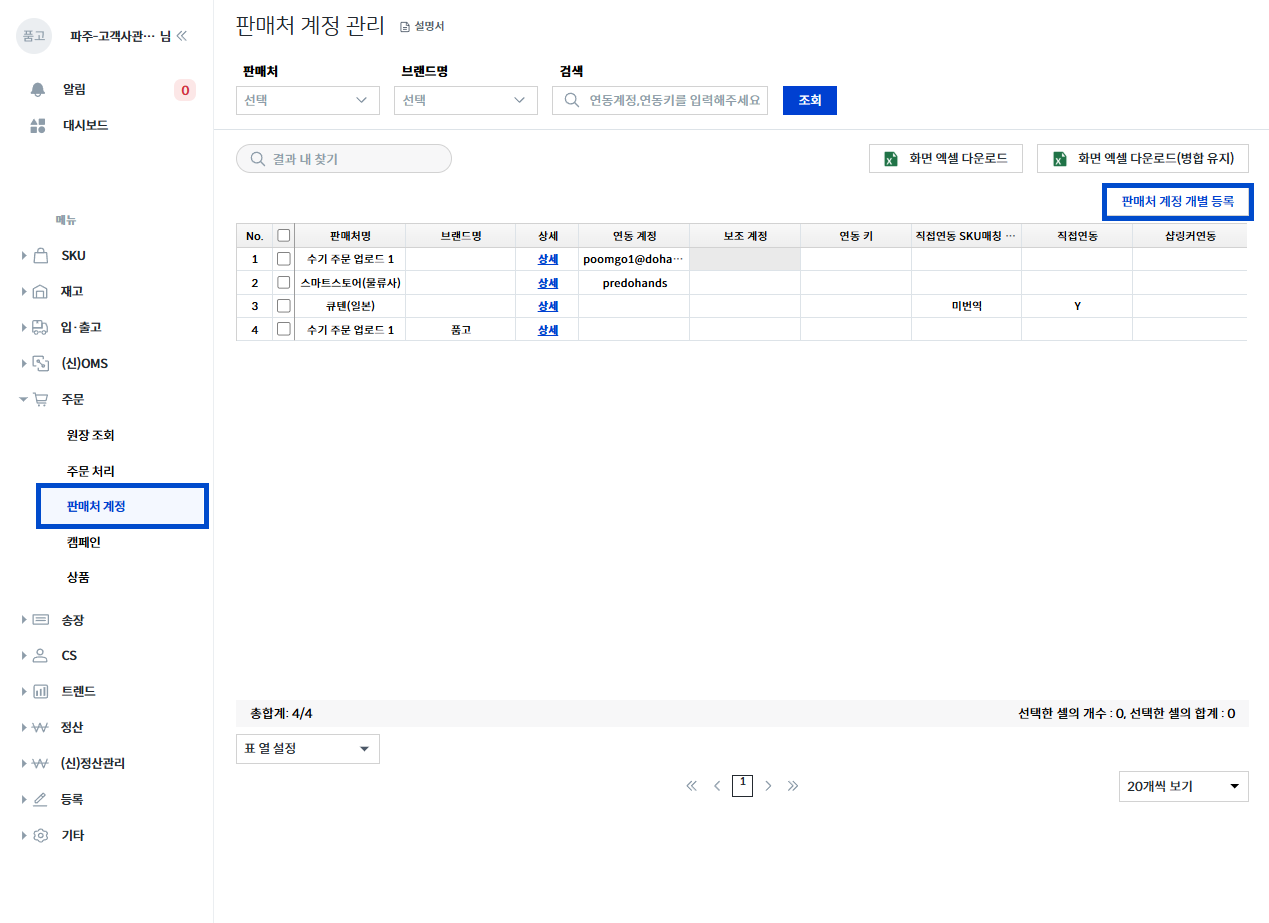Open the 20개씩 보기 page size dropdown

(x=1183, y=787)
